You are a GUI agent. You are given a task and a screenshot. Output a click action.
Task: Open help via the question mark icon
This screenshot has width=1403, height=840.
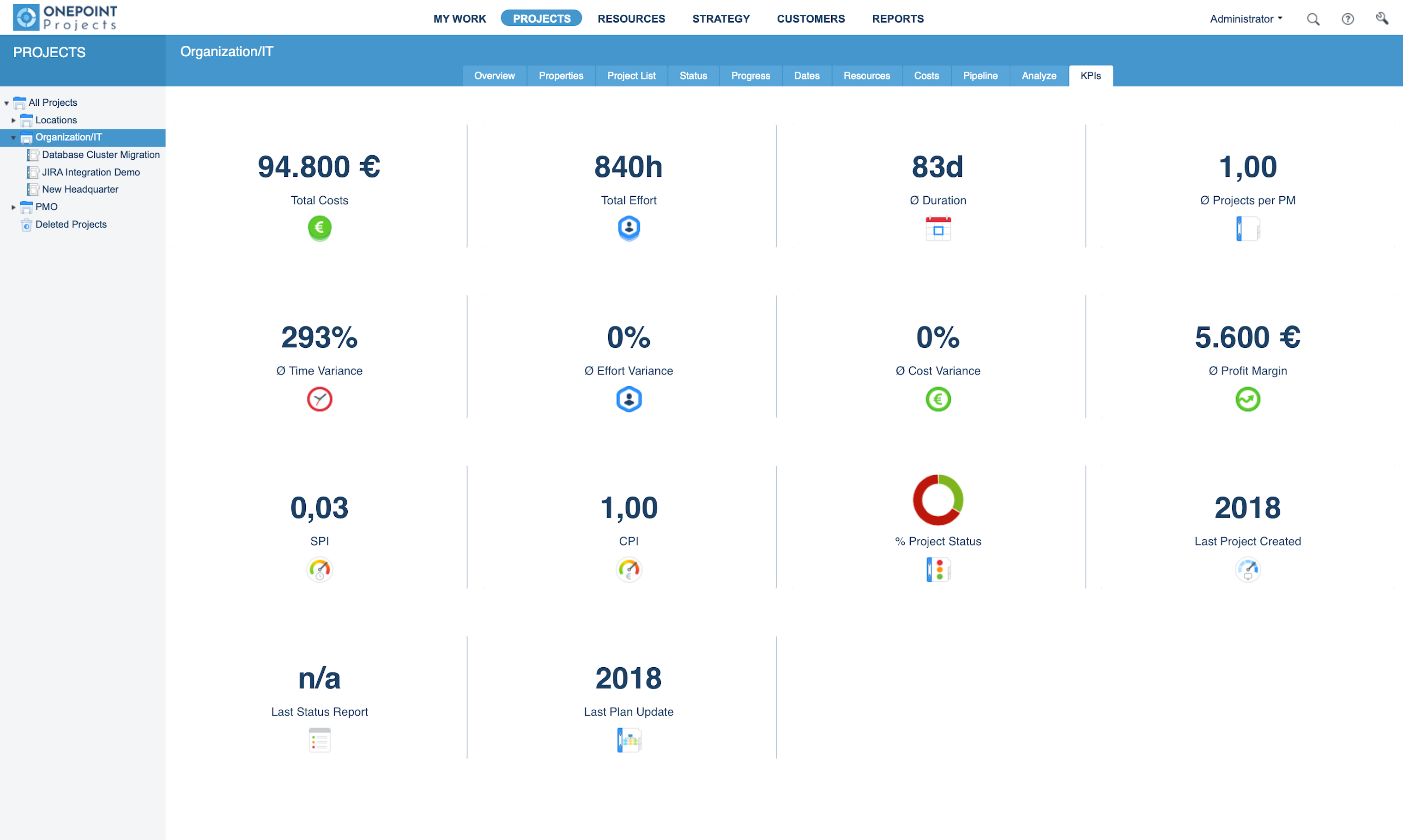1348,18
